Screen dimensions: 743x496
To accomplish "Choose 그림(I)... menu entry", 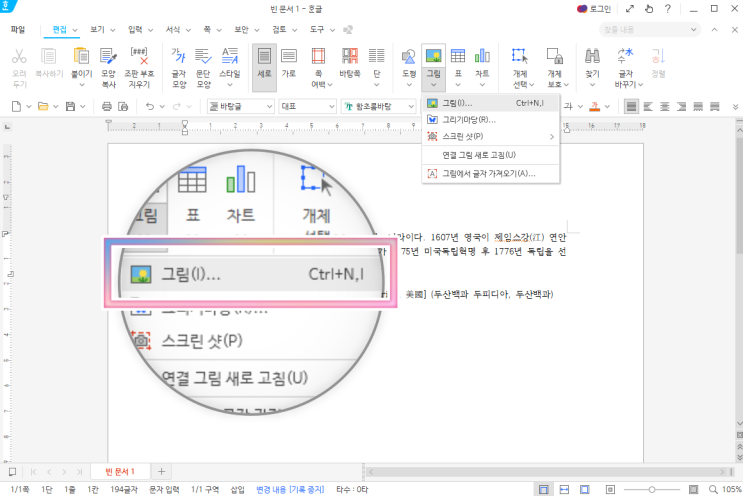I will (x=490, y=103).
